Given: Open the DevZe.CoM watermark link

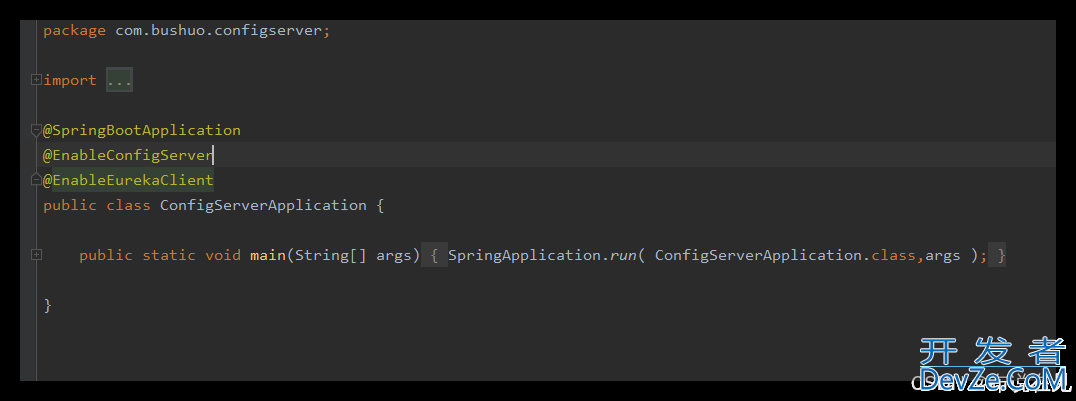Looking at the screenshot, I should point(992,364).
